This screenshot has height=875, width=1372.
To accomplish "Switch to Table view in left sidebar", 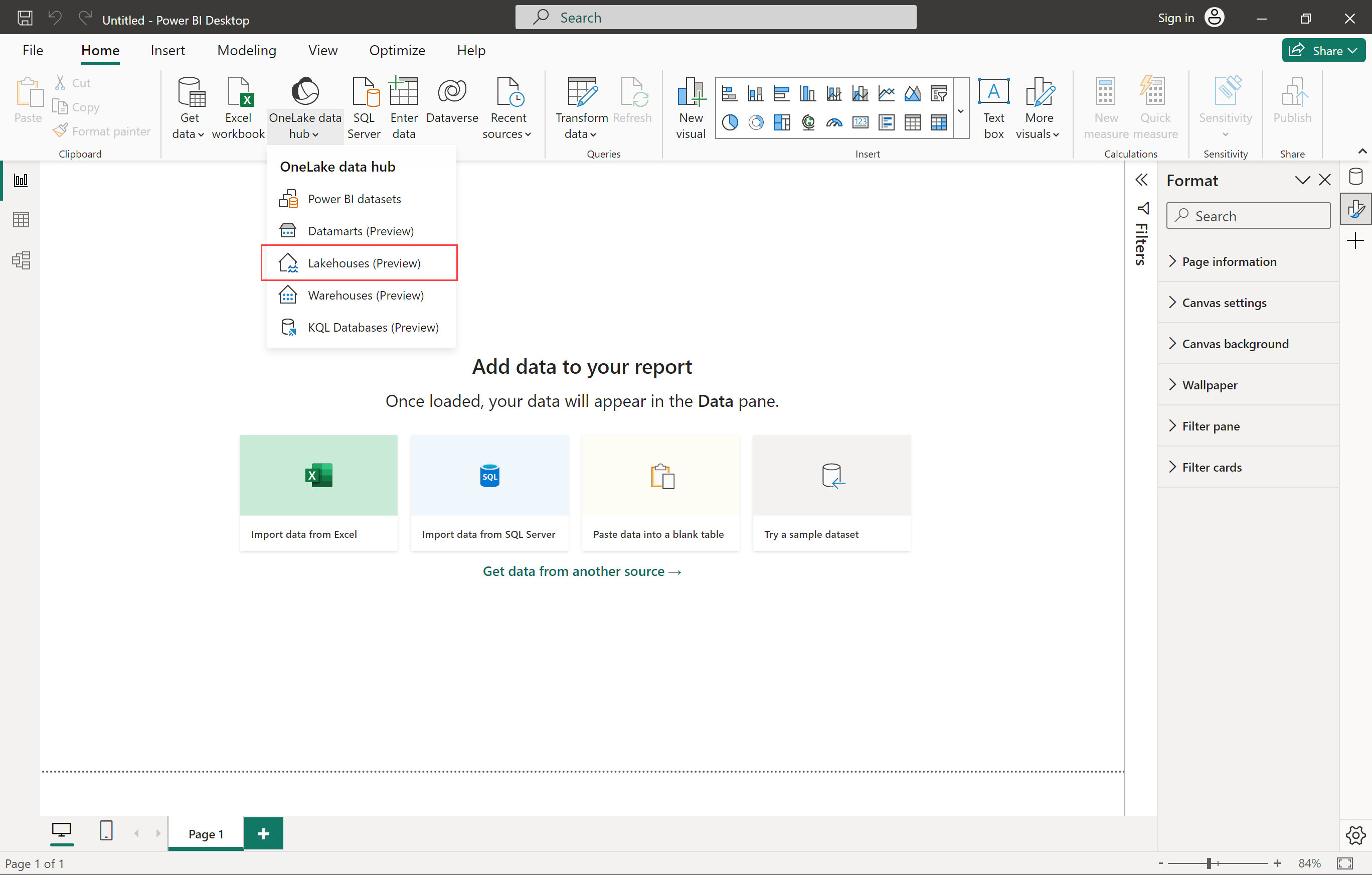I will (x=21, y=220).
